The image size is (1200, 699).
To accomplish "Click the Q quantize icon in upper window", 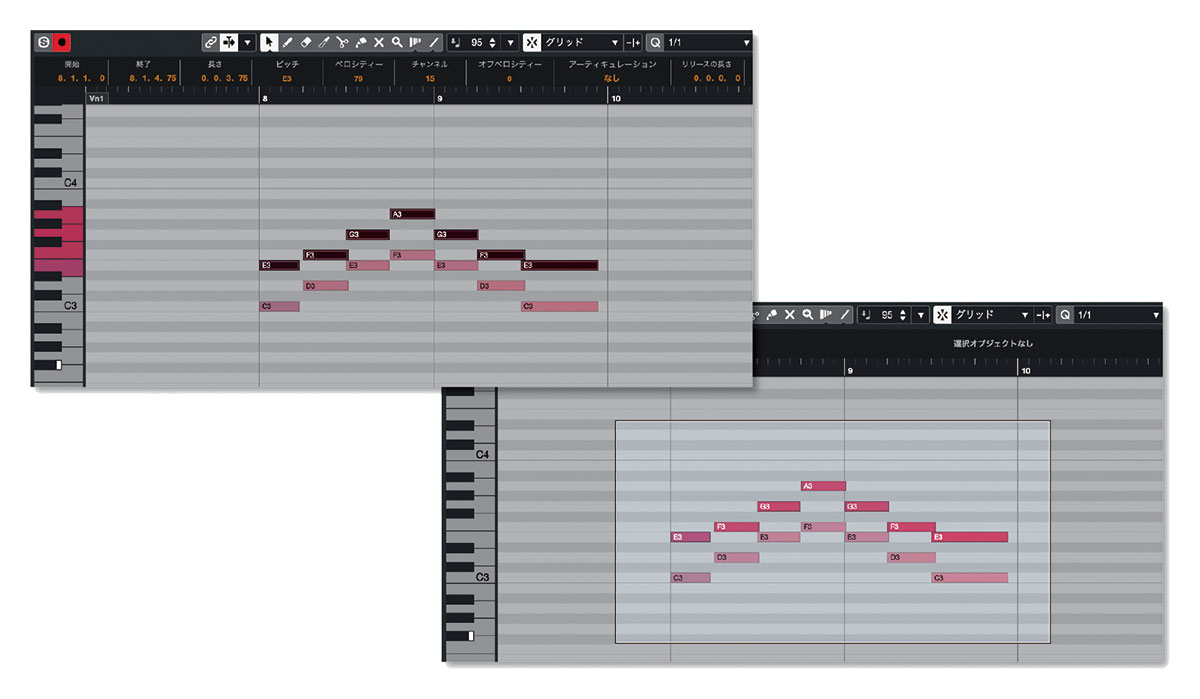I will tap(655, 42).
